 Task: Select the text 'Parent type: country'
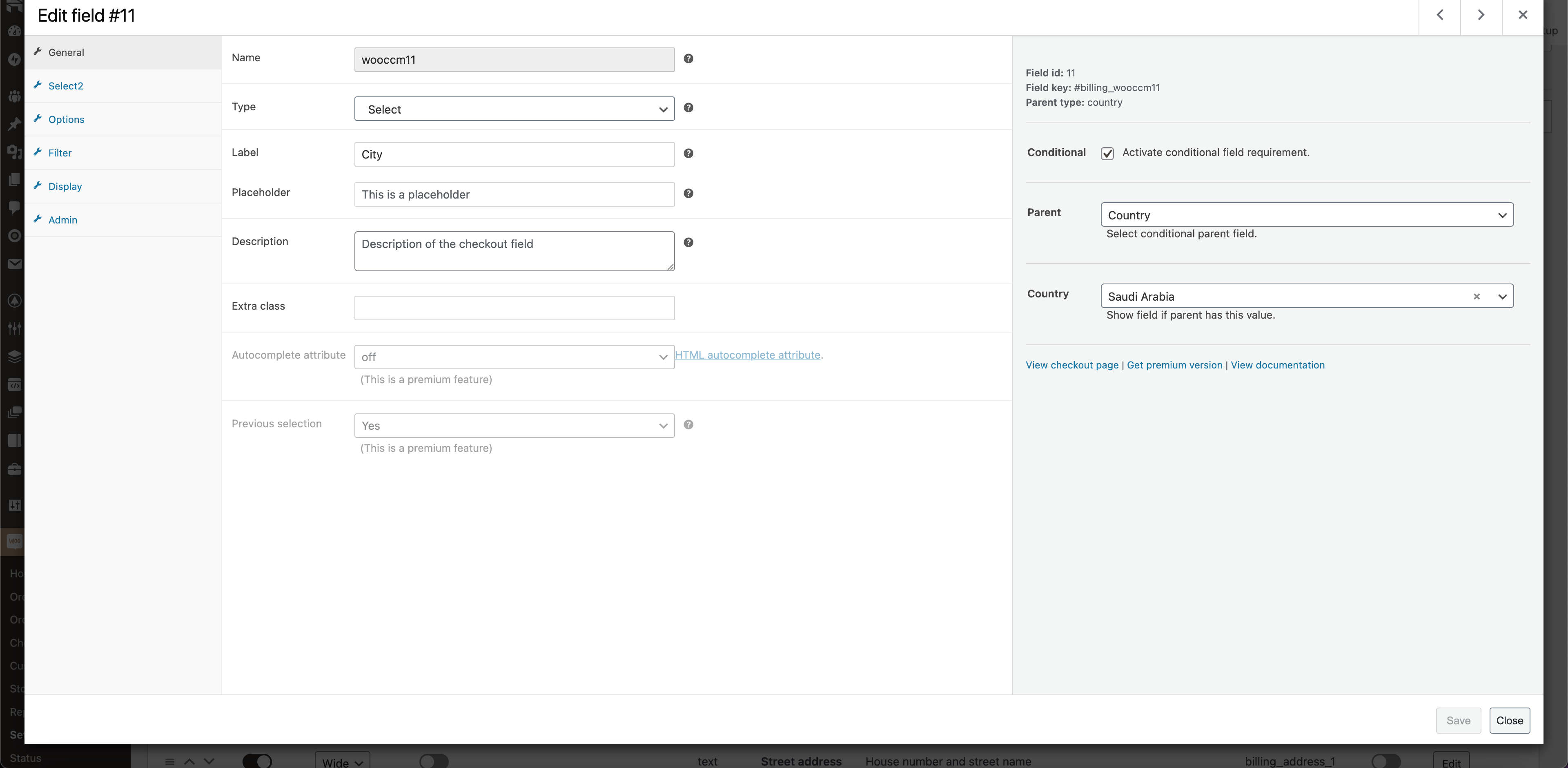[x=1074, y=102]
